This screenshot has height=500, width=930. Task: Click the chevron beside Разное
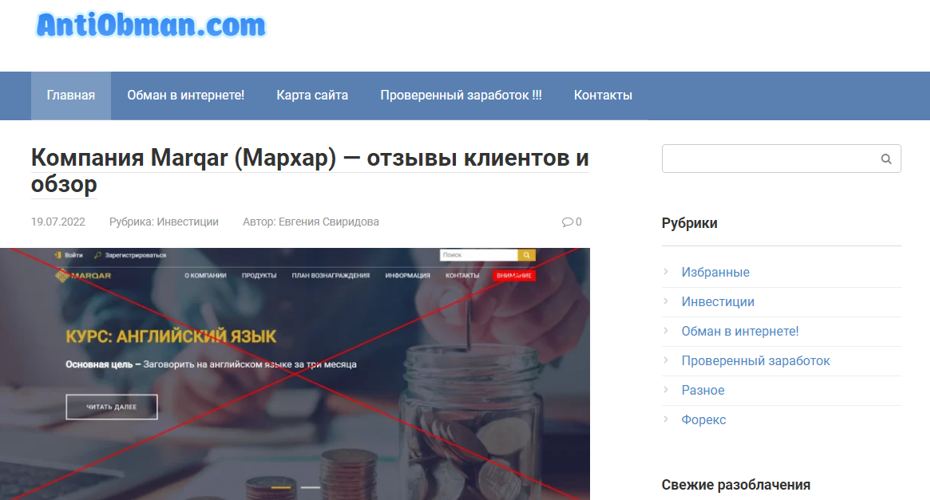click(665, 390)
